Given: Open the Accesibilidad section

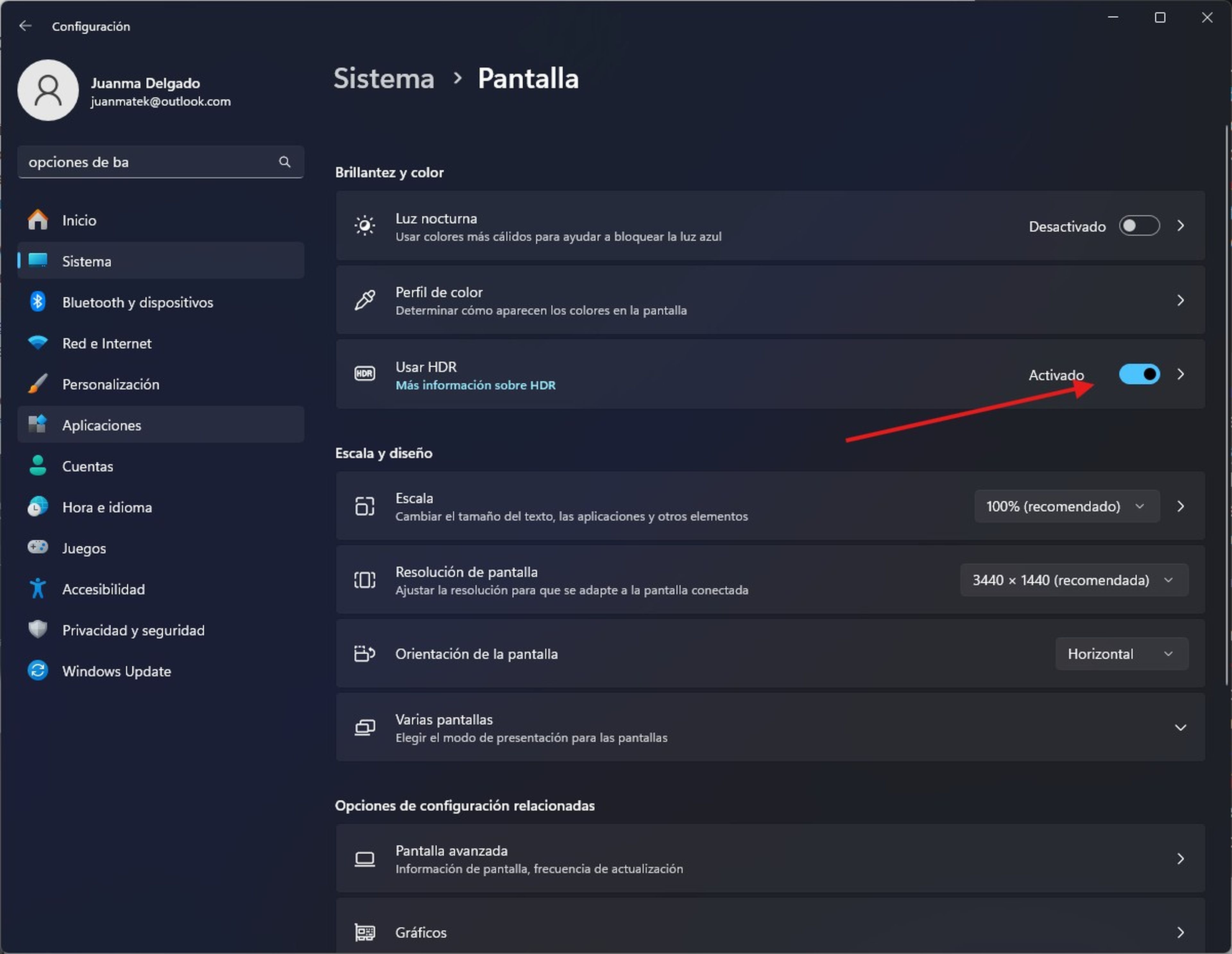Looking at the screenshot, I should pos(161,589).
